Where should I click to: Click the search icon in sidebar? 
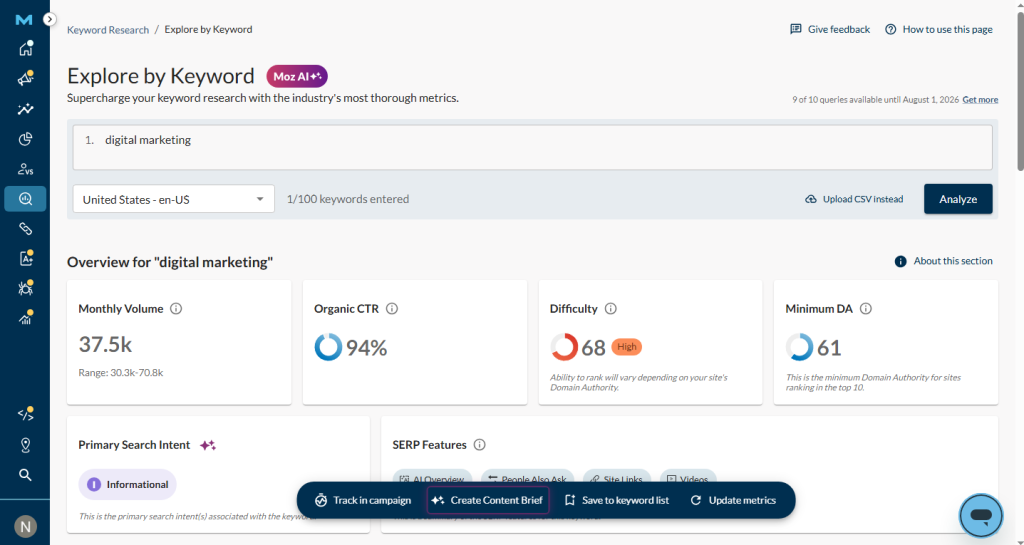(25, 475)
